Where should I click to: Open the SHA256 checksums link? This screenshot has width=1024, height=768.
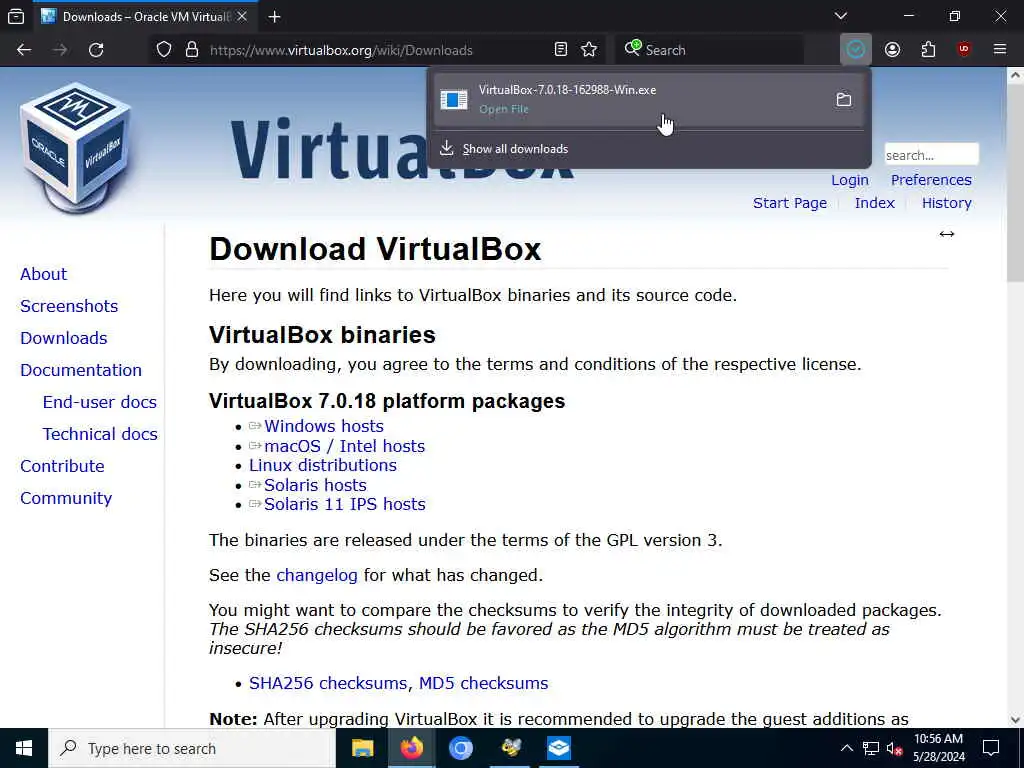328,683
